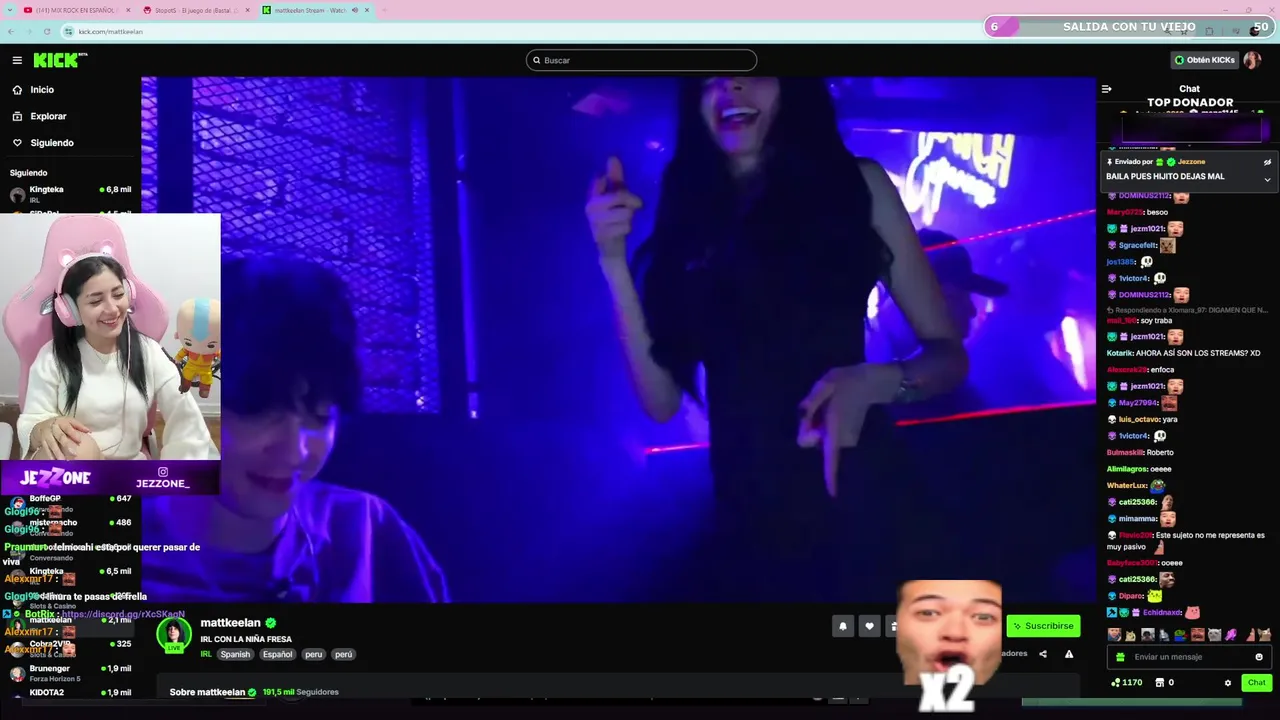Open KIDOTA2 channel in sidebar
This screenshot has width=1280, height=720.
70,693
